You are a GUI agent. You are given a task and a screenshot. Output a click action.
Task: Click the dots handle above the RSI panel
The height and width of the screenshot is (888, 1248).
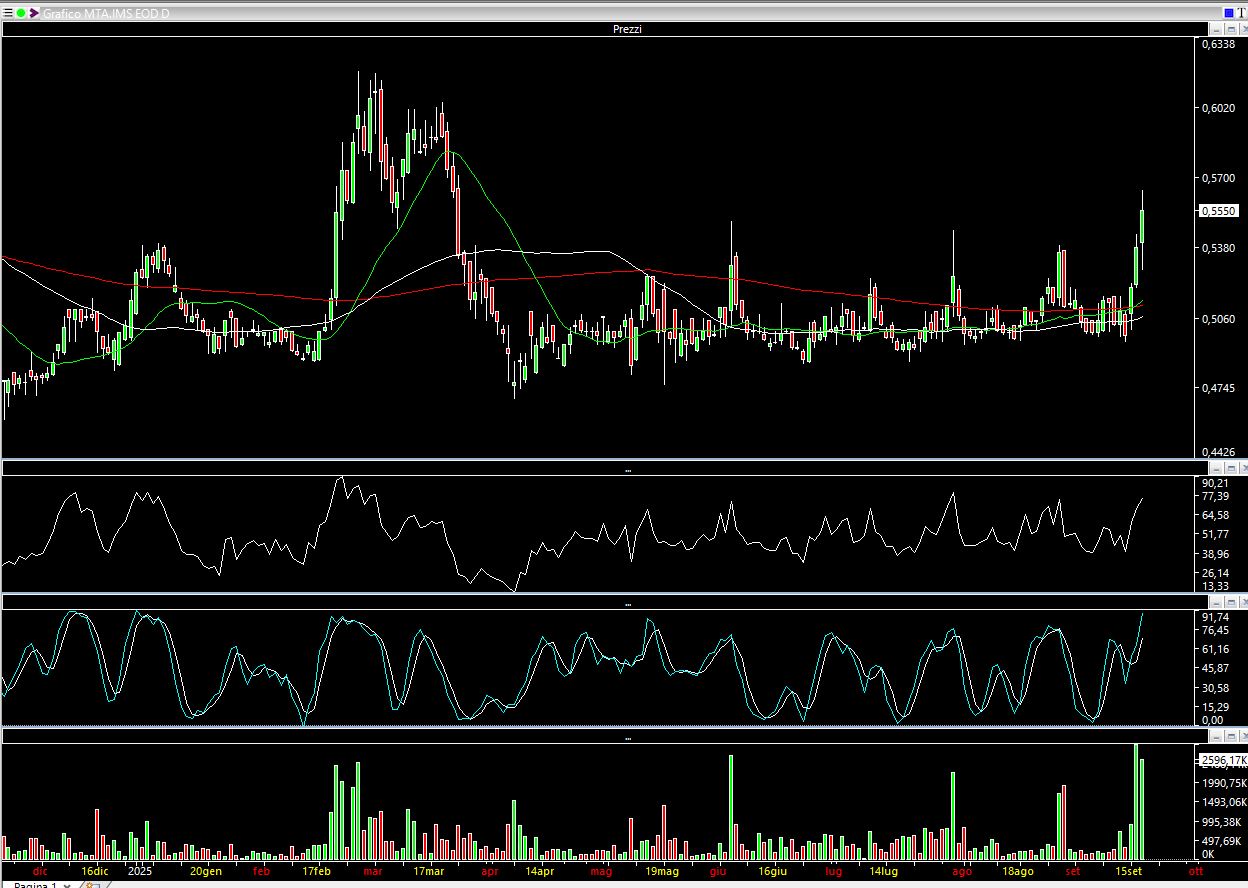(627, 469)
